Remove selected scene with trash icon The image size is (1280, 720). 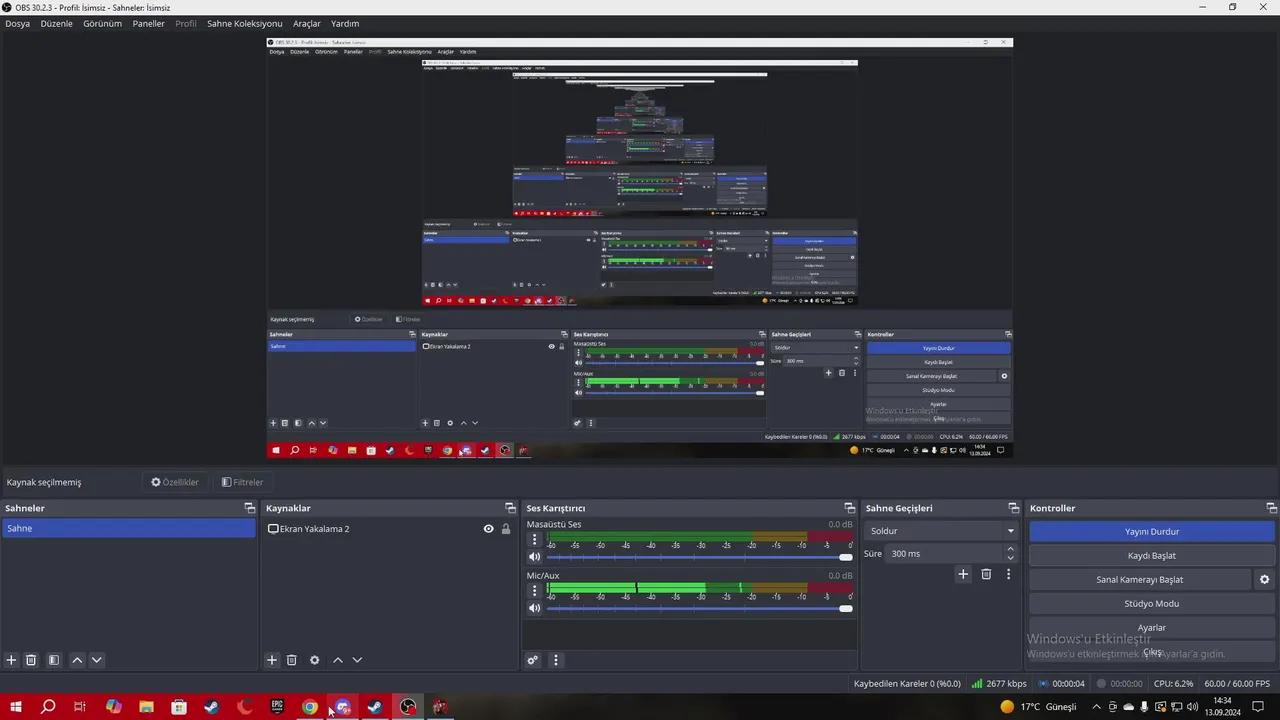click(31, 660)
